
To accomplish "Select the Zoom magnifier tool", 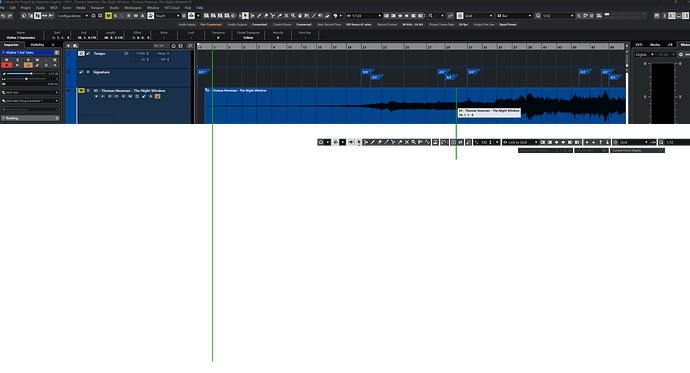I will (x=293, y=16).
